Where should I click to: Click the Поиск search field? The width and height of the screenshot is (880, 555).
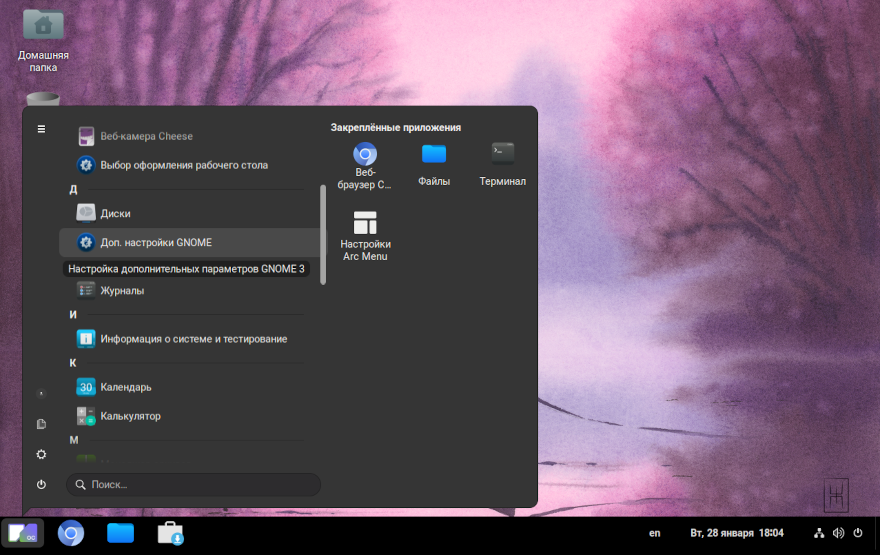[194, 484]
